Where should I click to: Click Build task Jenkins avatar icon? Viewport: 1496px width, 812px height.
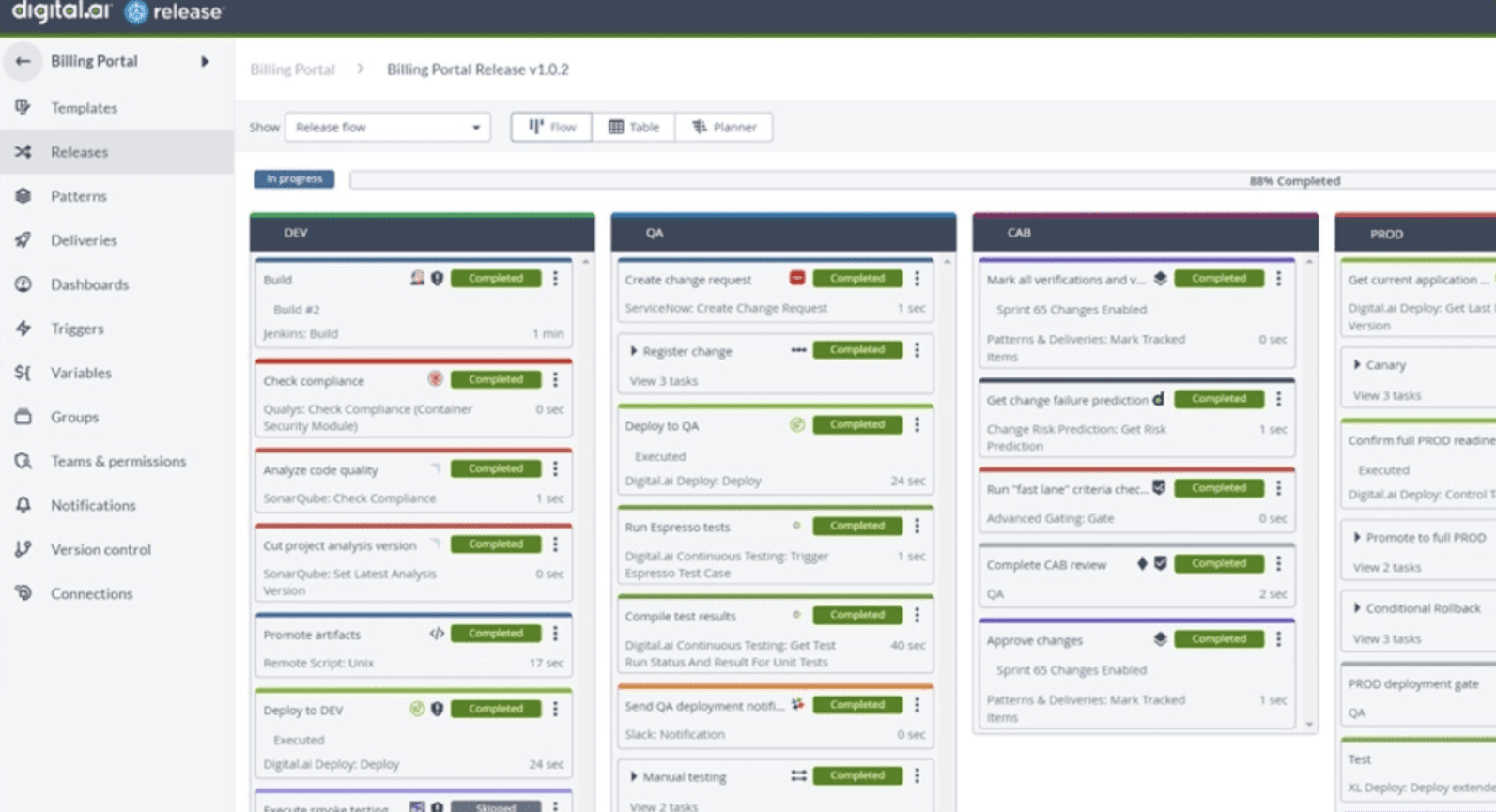pyautogui.click(x=417, y=278)
